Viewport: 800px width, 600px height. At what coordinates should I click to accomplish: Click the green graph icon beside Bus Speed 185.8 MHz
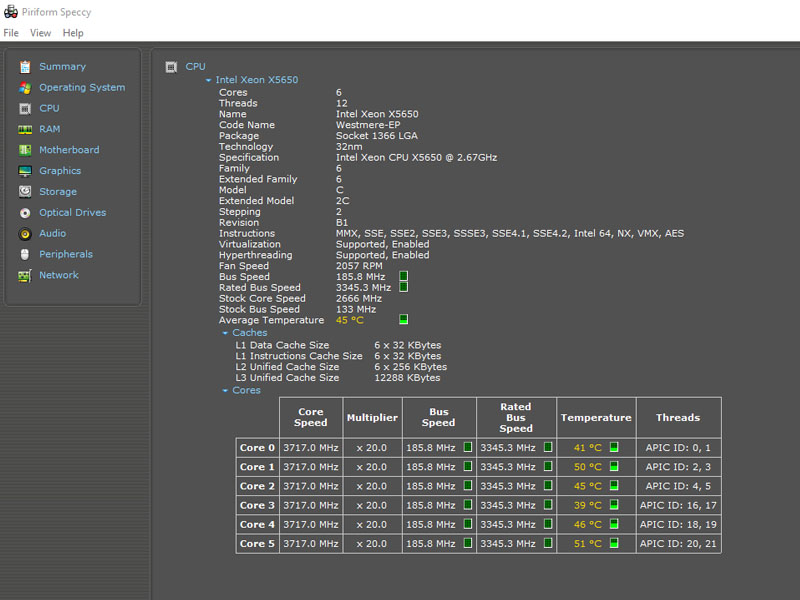404,276
